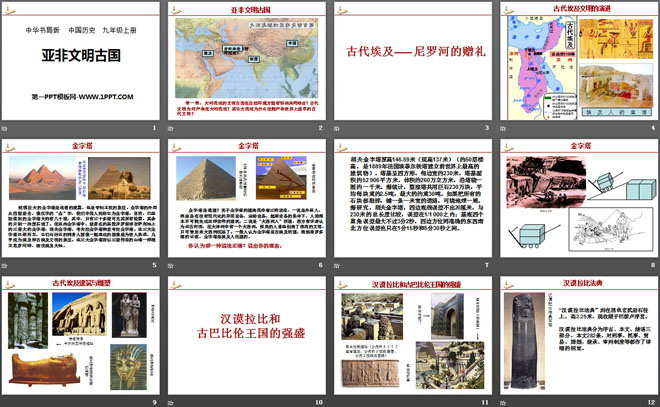Click the animation star icon under slide 6
Image resolution: width=660 pixels, height=407 pixels.
click(x=171, y=265)
